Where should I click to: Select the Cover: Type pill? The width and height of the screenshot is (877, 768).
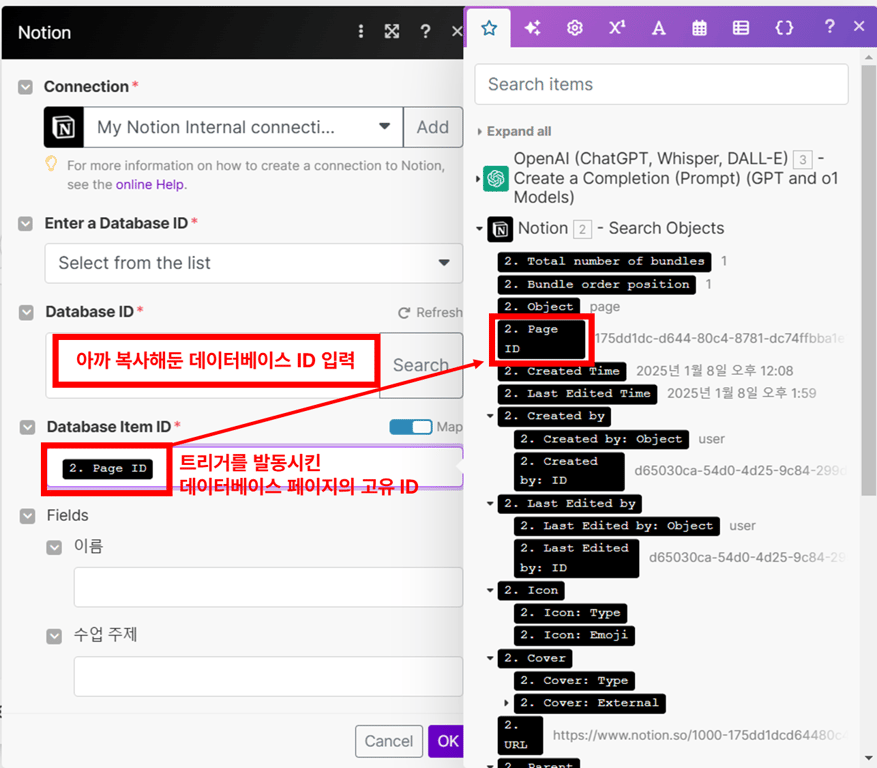[574, 681]
